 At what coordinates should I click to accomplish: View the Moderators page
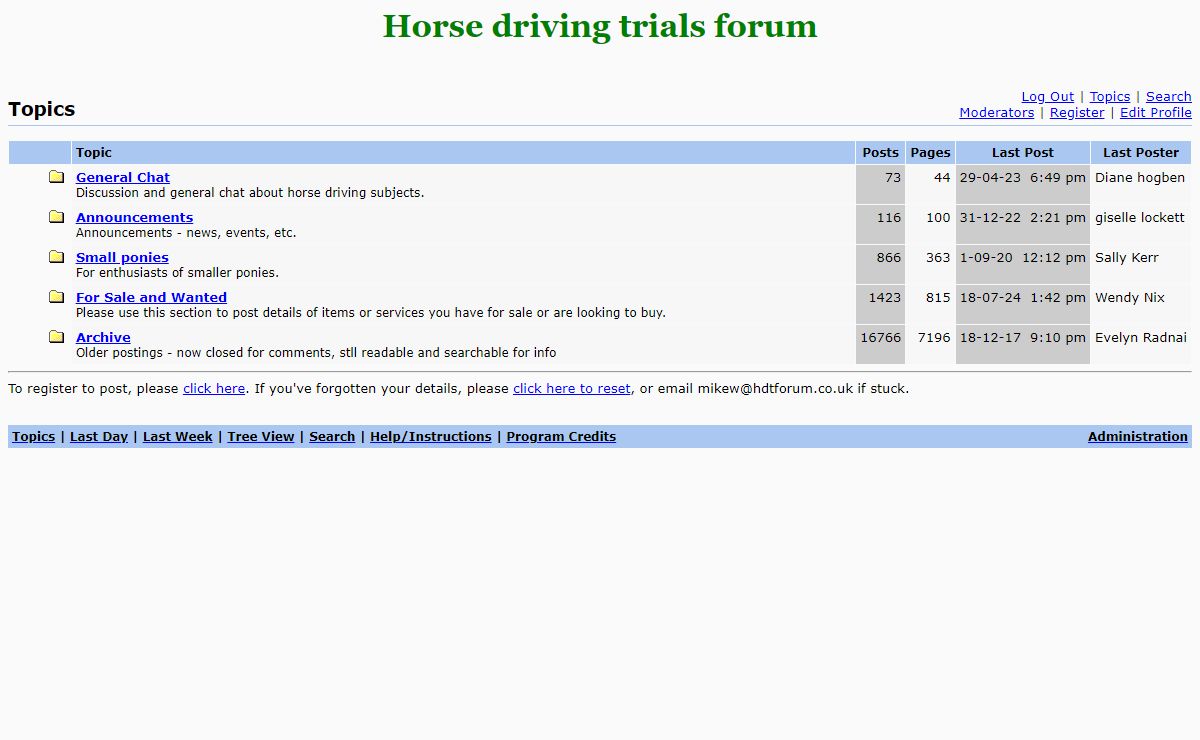tap(997, 113)
